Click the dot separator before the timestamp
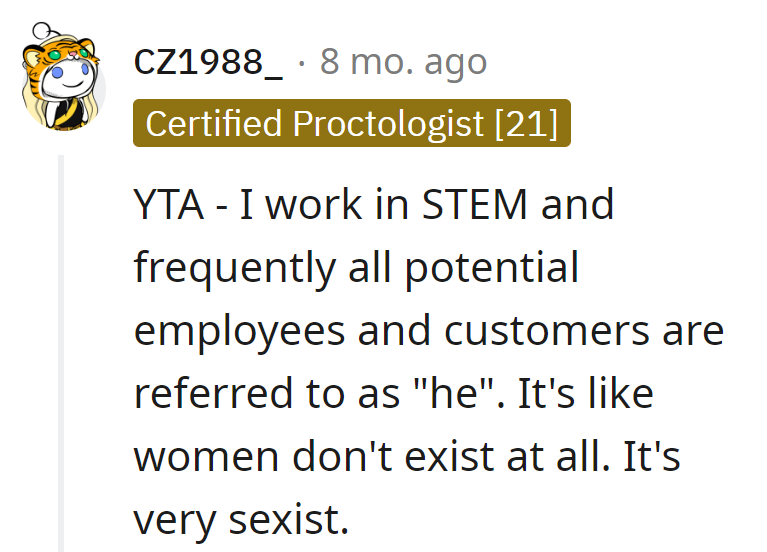This screenshot has width=767, height=552. click(302, 63)
